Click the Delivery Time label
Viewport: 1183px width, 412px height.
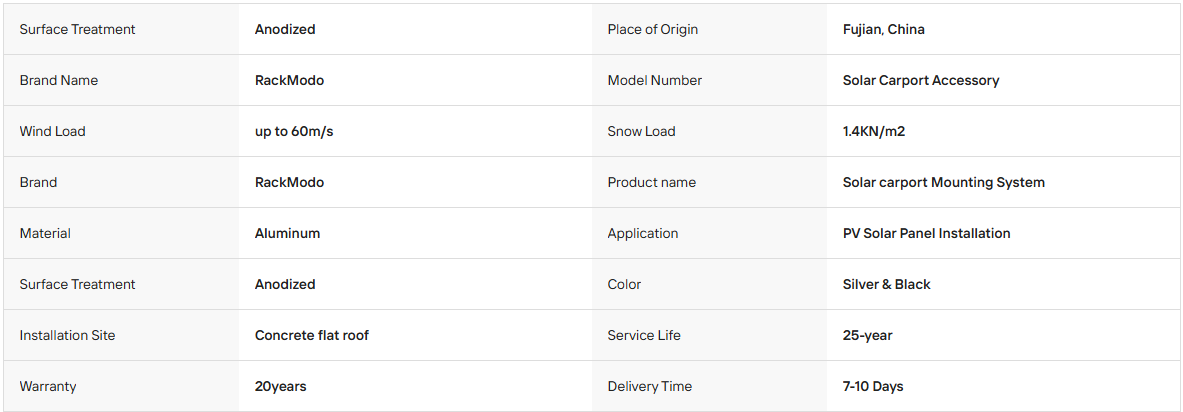click(650, 387)
